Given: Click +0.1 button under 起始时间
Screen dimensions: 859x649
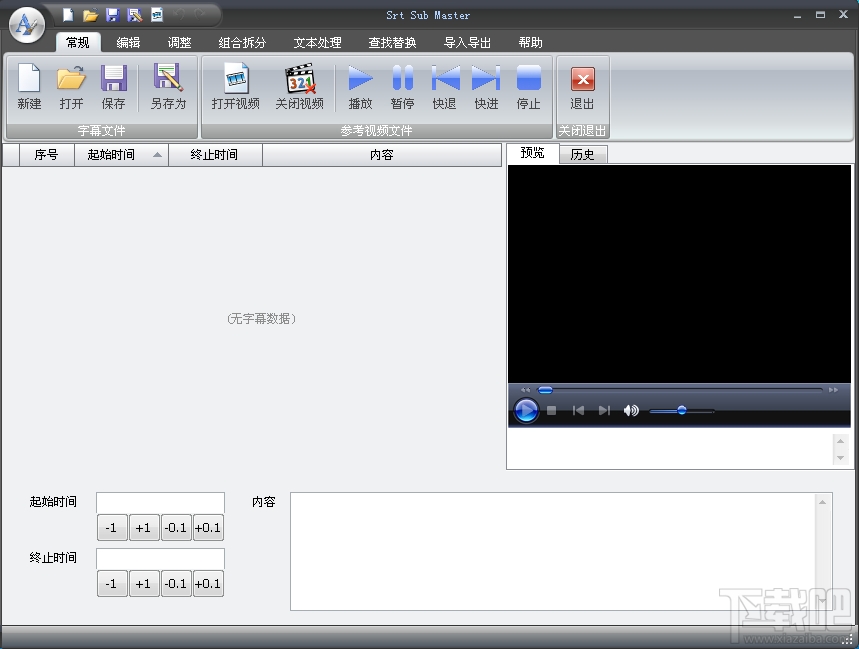Looking at the screenshot, I should click(208, 527).
